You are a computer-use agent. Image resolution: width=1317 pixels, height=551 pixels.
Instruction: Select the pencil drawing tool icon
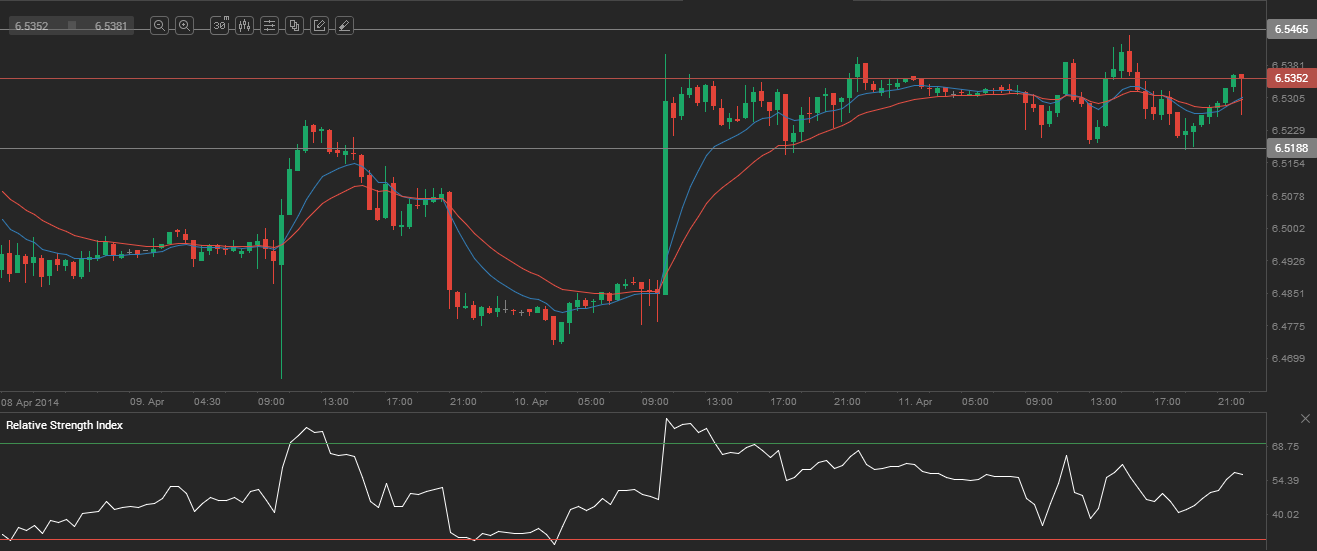coord(319,26)
